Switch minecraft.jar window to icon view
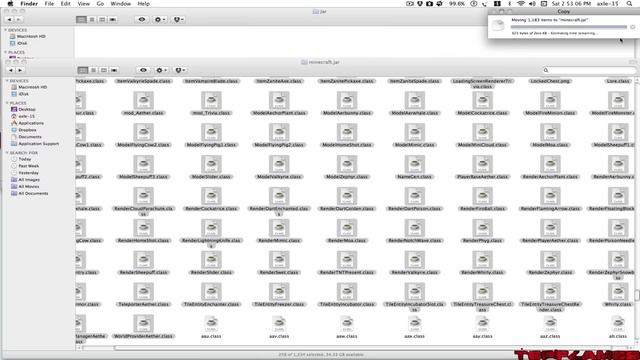This screenshot has width=640, height=360. click(83, 70)
